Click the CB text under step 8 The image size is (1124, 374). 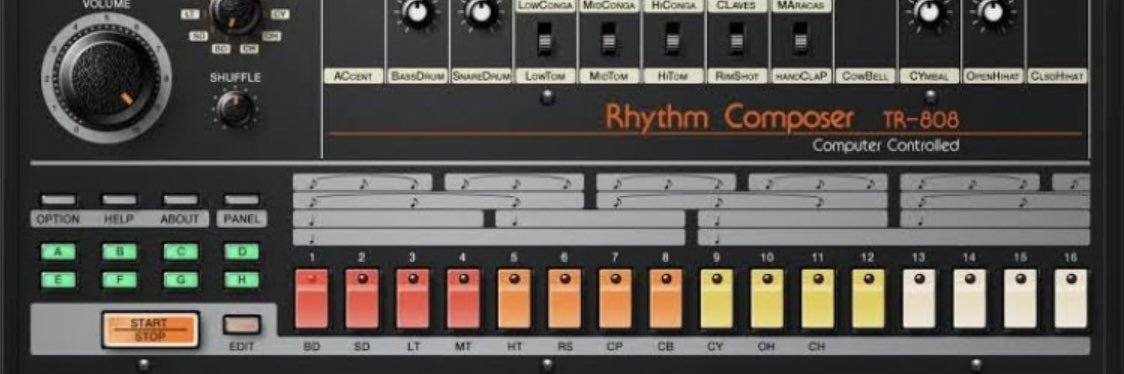coord(666,347)
